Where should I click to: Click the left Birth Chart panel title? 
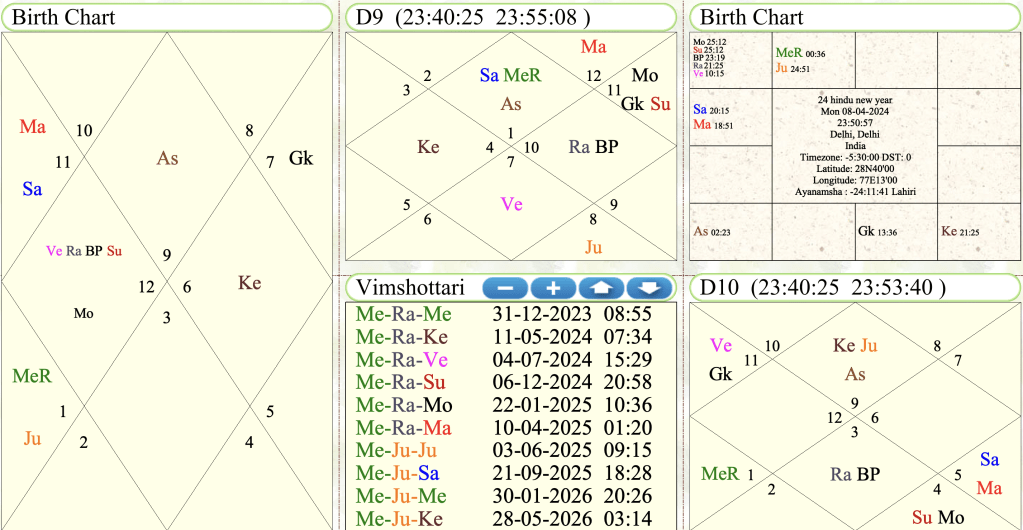click(x=64, y=17)
